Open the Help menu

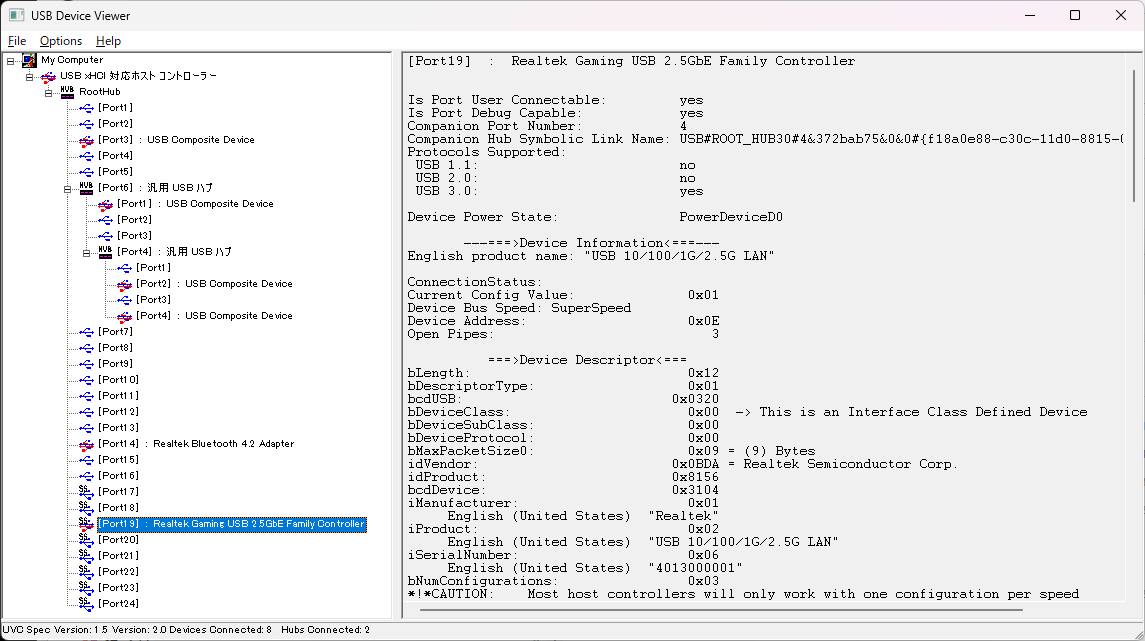(108, 41)
